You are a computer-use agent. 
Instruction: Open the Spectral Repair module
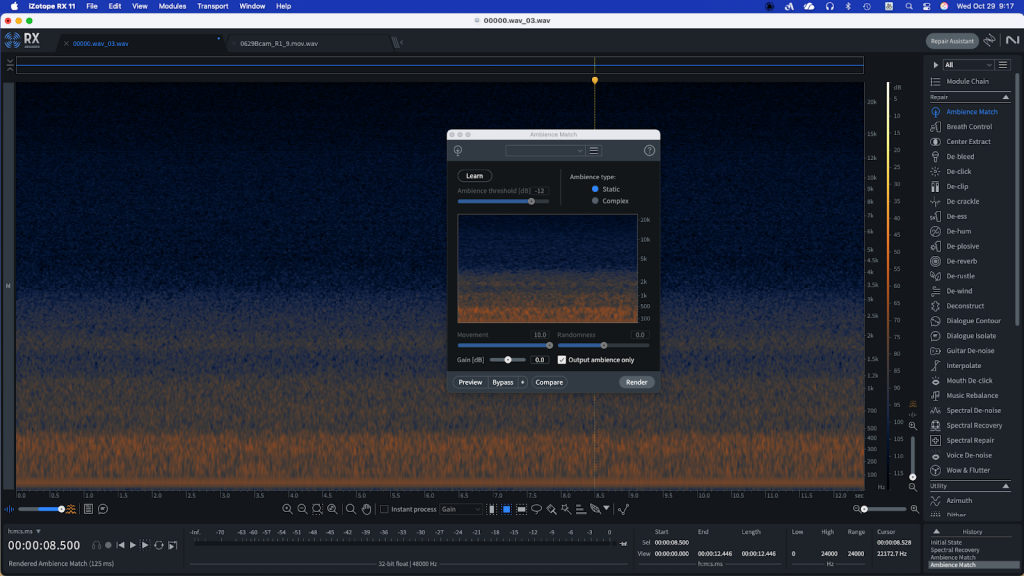click(x=969, y=440)
